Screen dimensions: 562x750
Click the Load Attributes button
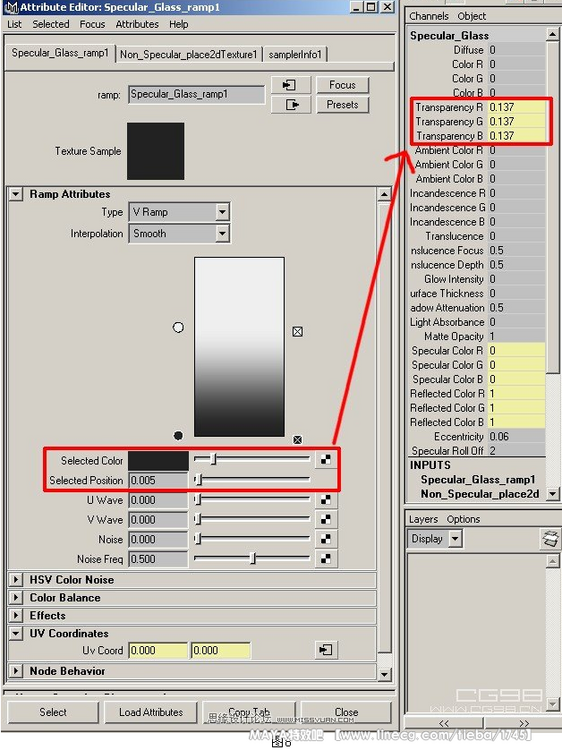click(x=151, y=712)
